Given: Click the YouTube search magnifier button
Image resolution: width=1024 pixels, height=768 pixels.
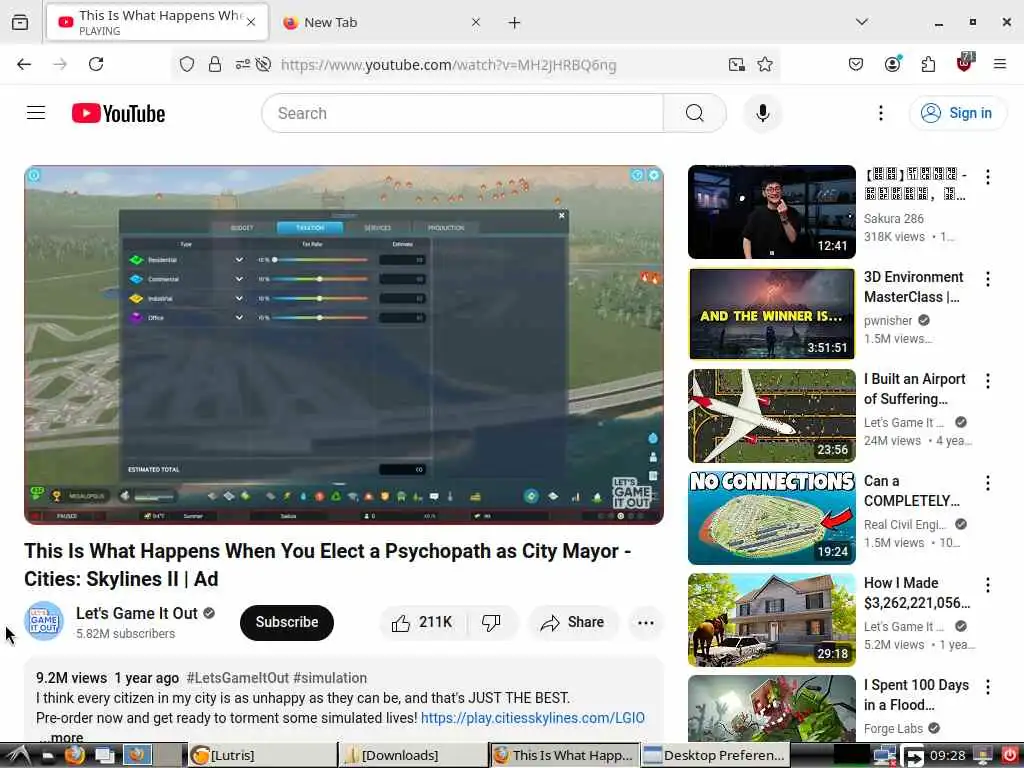Looking at the screenshot, I should (694, 114).
